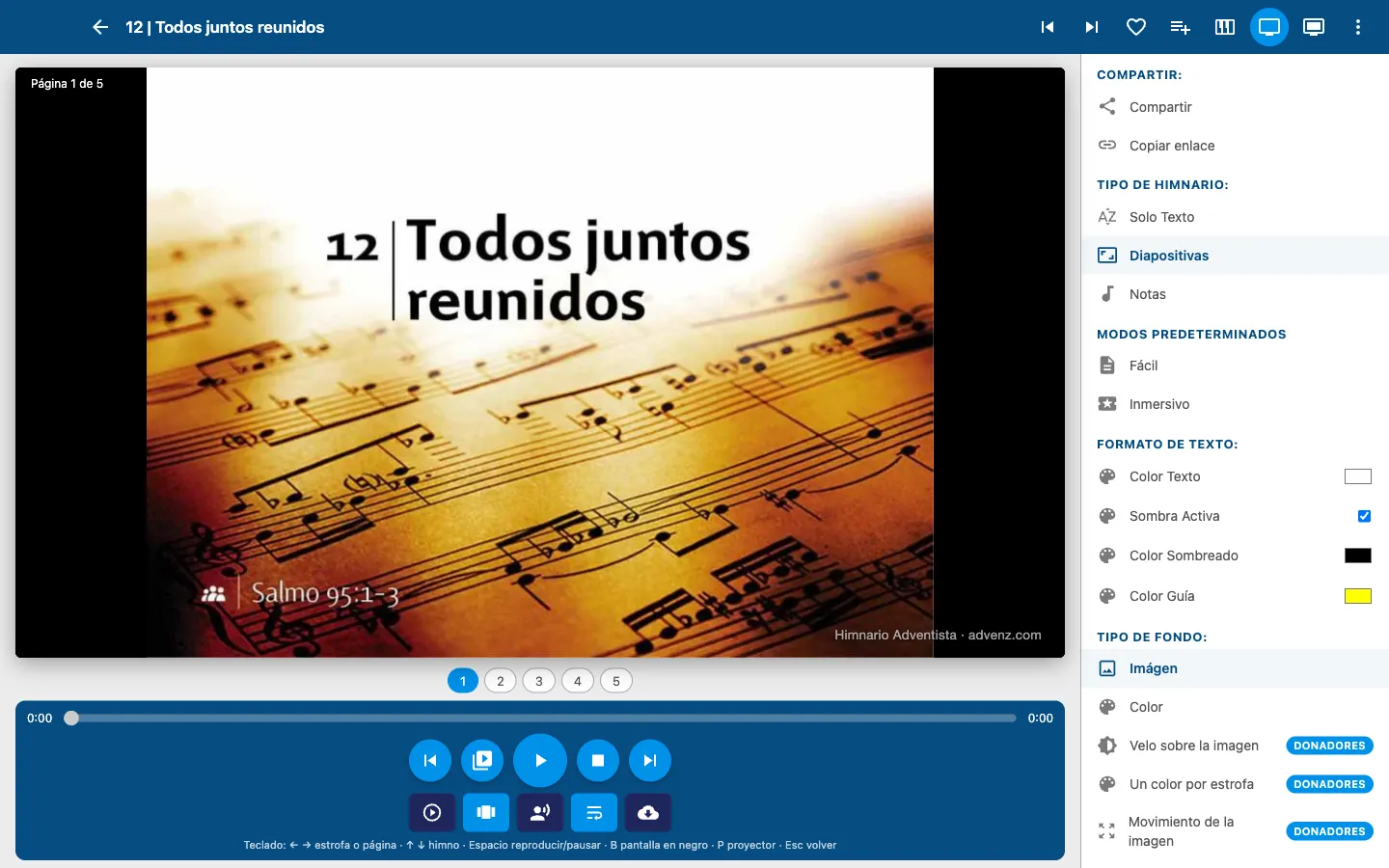Play the hymn with large play button
This screenshot has height=868, width=1389.
(540, 760)
